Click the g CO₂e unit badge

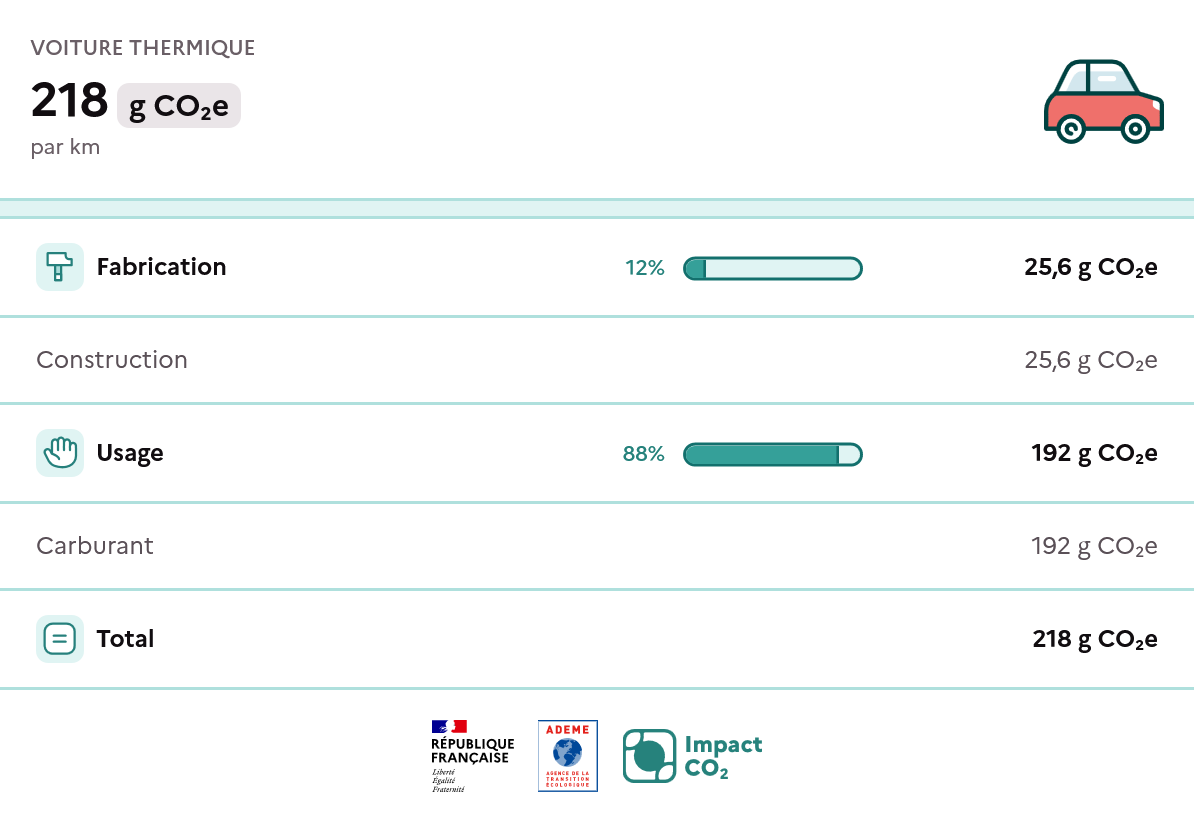tap(179, 106)
